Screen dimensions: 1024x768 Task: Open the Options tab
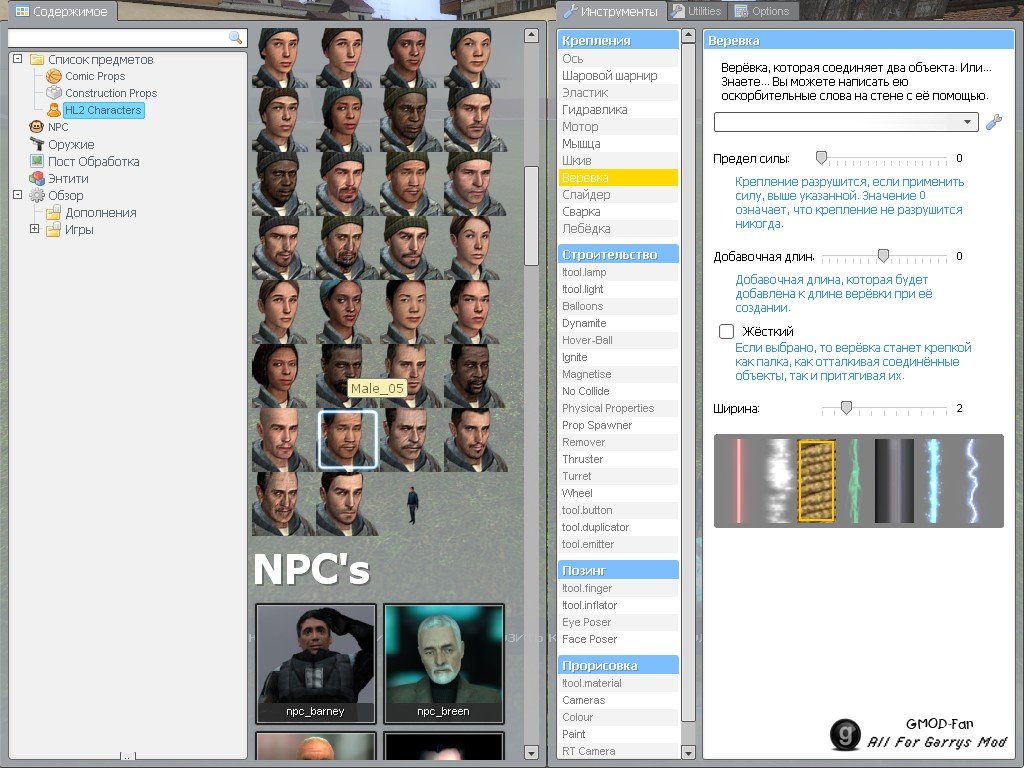coord(762,11)
